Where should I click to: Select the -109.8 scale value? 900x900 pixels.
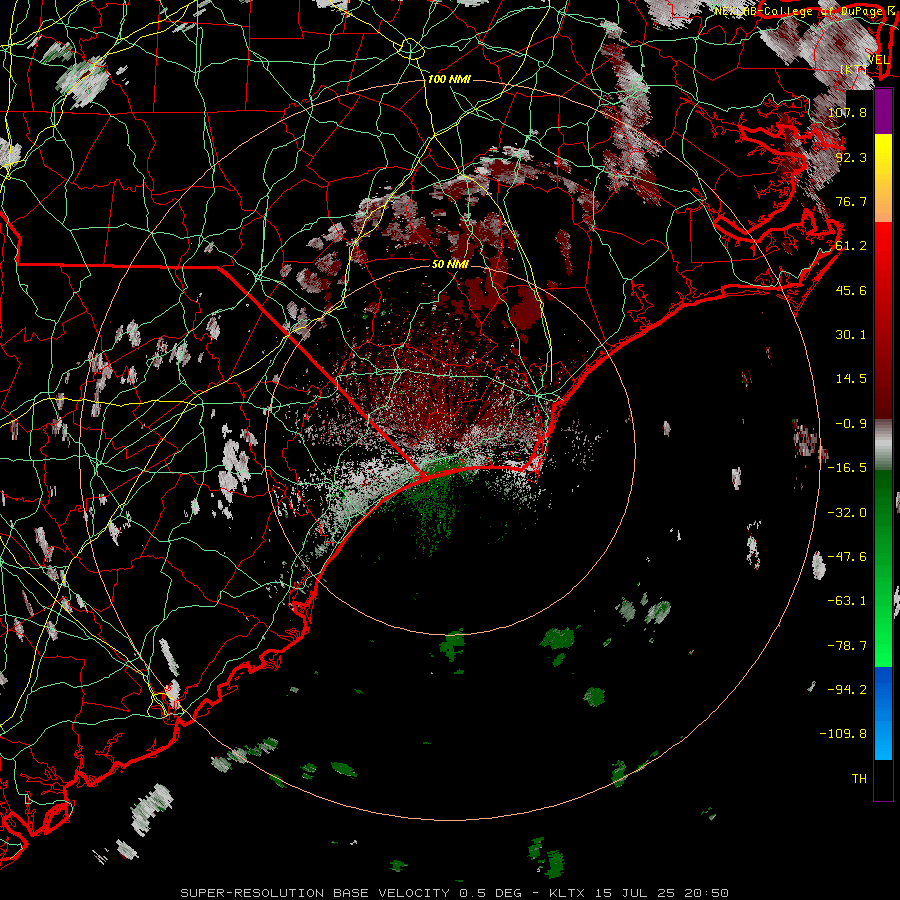(x=843, y=734)
